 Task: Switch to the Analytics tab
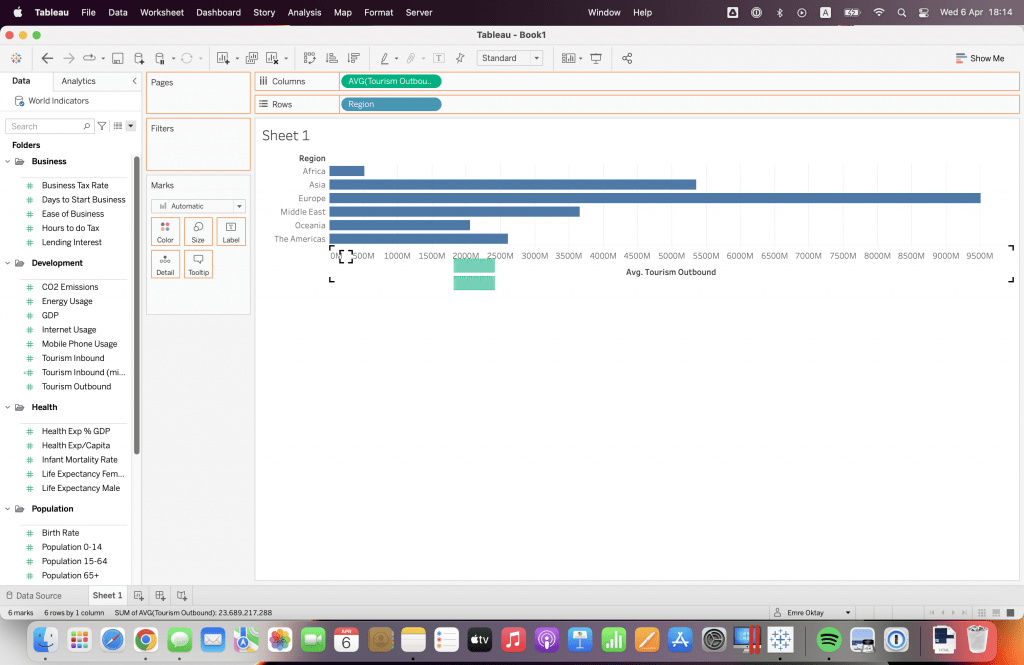click(78, 81)
